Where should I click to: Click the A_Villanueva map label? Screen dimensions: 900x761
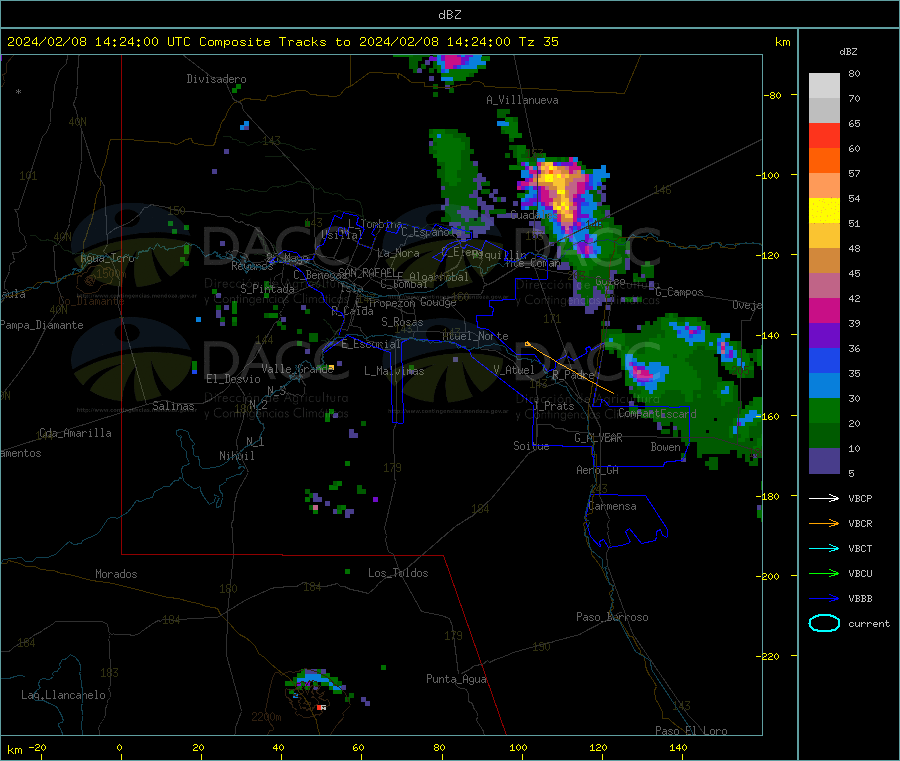coord(522,100)
